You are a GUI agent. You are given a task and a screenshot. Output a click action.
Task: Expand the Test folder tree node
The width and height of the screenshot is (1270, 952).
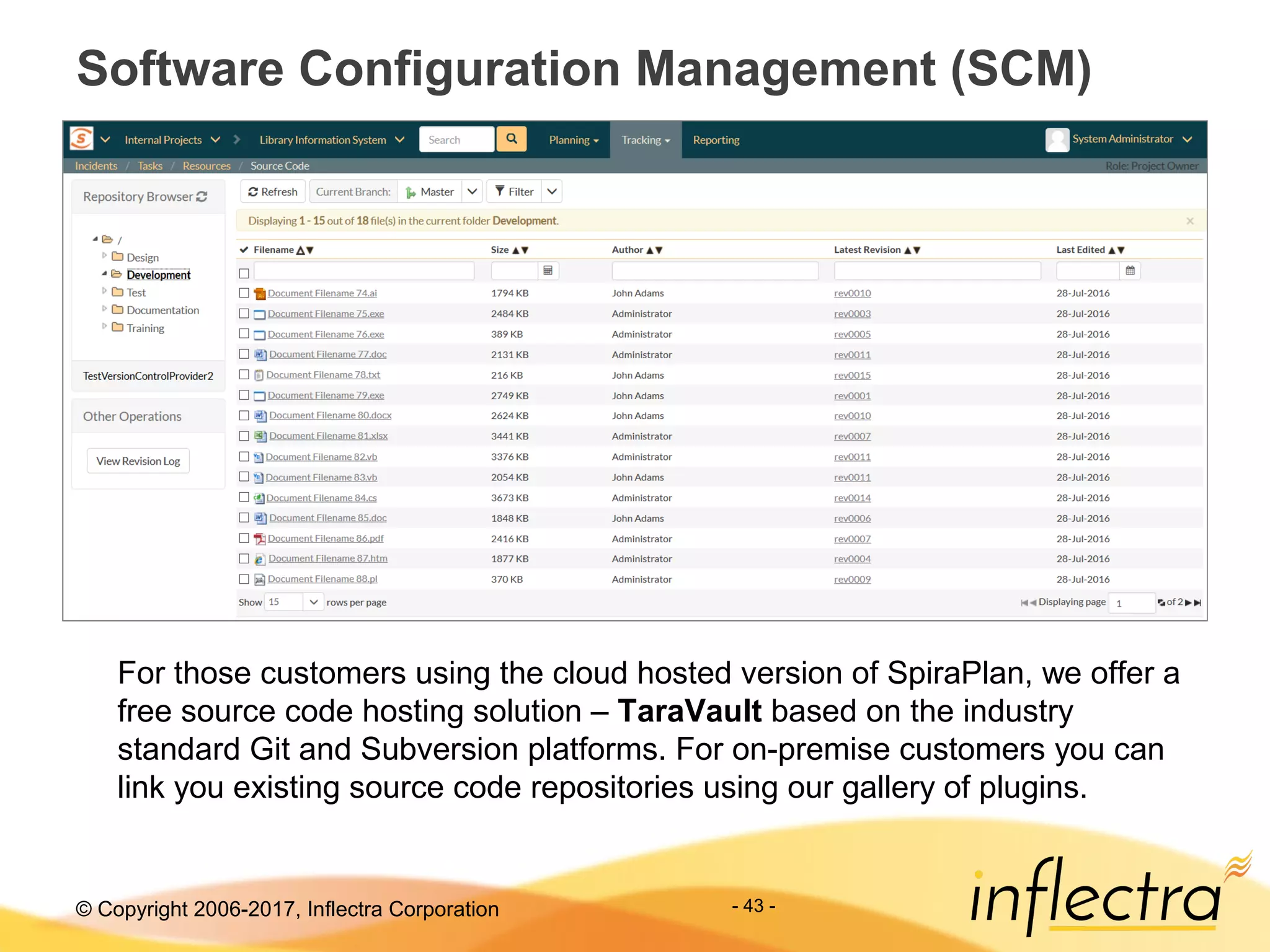[104, 291]
